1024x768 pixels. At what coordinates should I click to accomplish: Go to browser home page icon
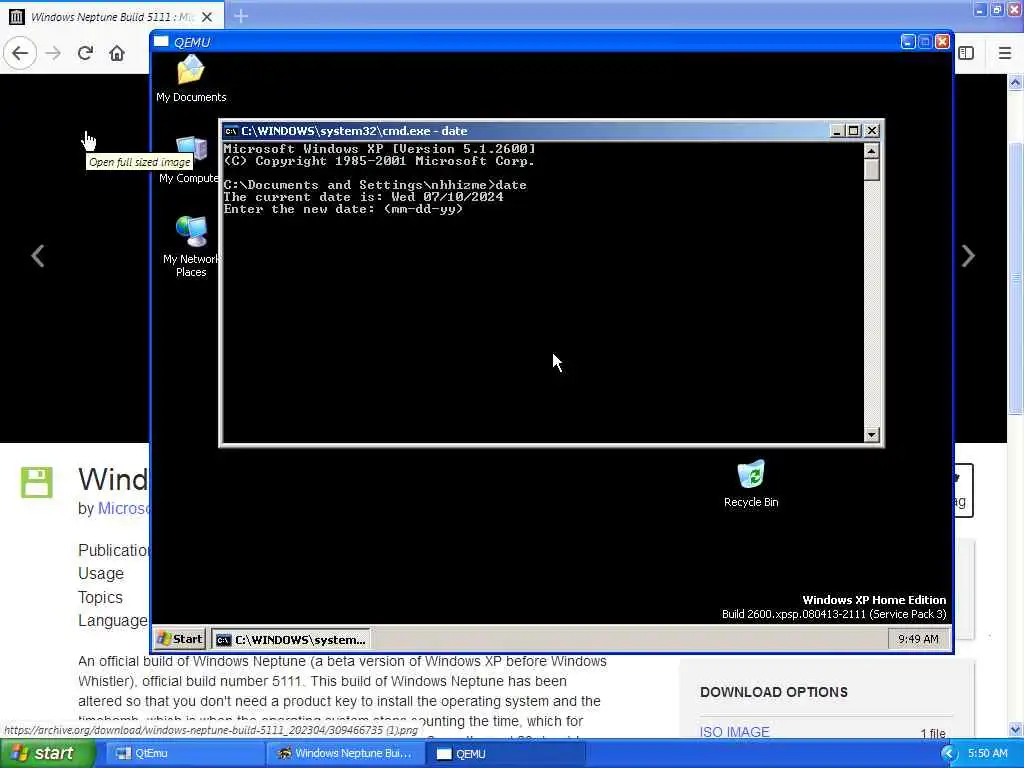[117, 53]
